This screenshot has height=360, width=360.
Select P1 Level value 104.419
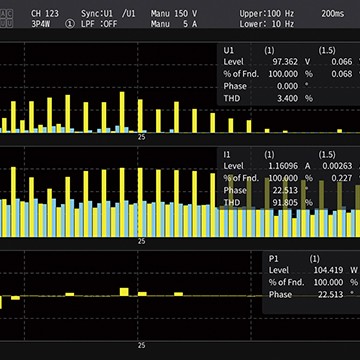pos(328,270)
